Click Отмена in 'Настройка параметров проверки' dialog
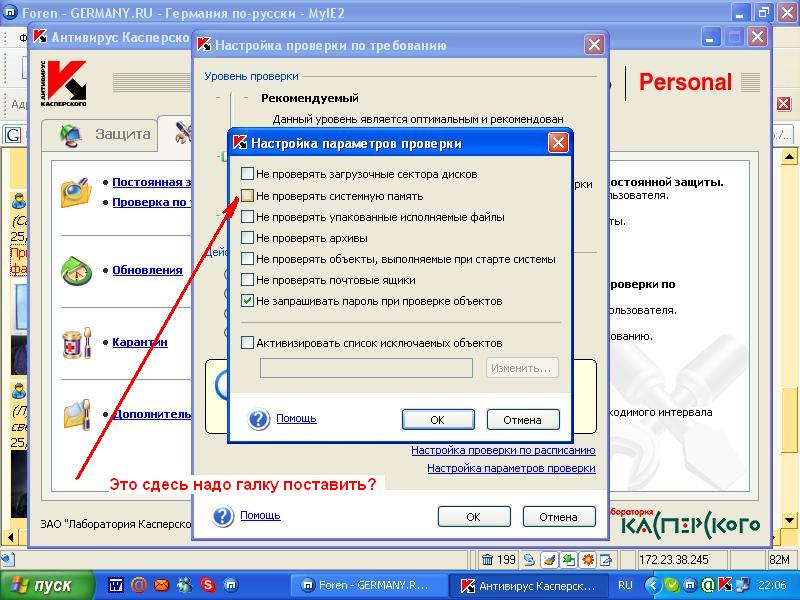This screenshot has height=600, width=800. 522,419
